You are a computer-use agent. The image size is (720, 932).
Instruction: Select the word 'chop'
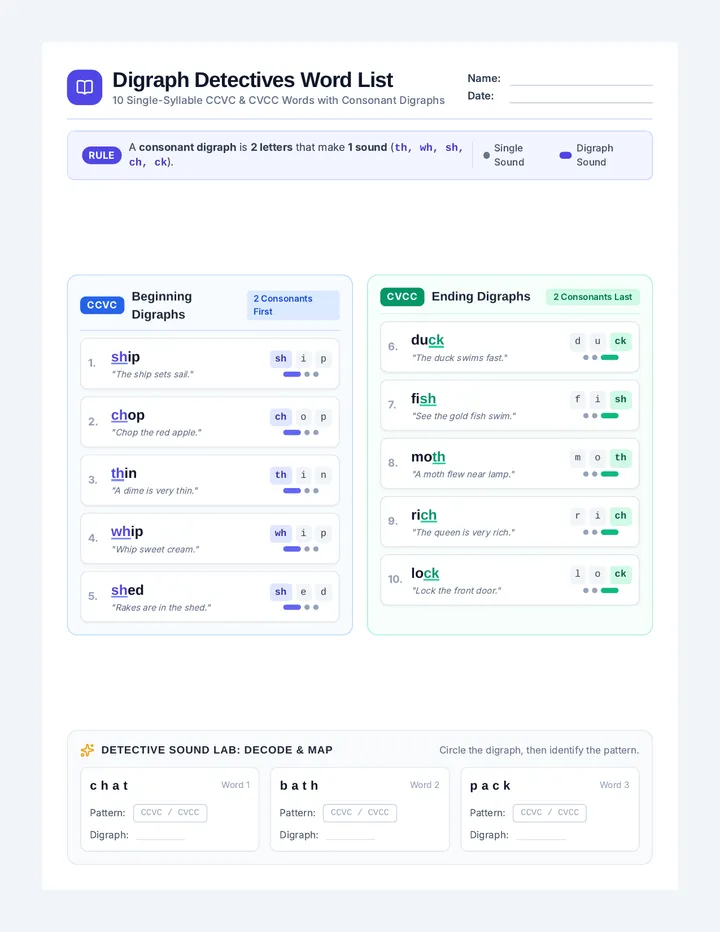pyautogui.click(x=128, y=415)
